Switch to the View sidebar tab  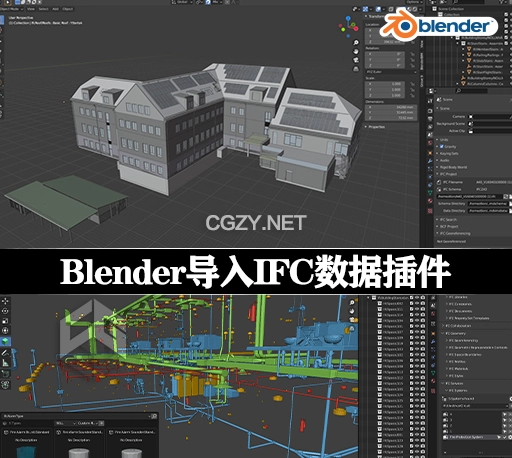point(422,44)
